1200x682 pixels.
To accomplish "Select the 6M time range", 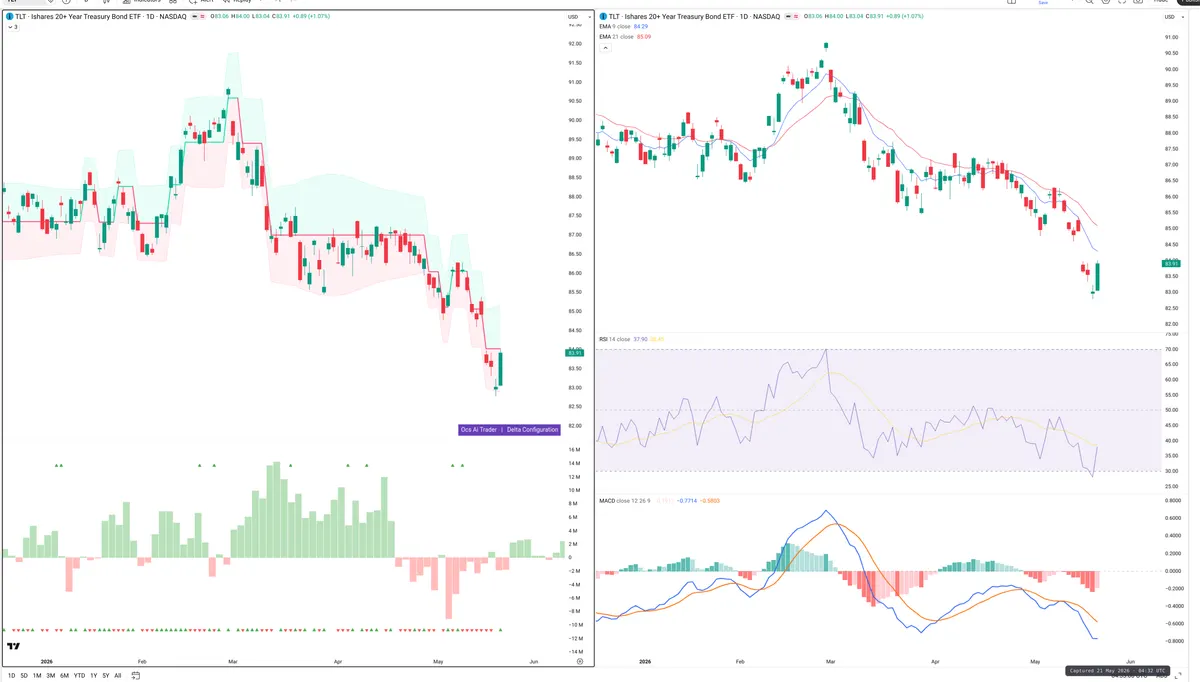I will [x=64, y=676].
